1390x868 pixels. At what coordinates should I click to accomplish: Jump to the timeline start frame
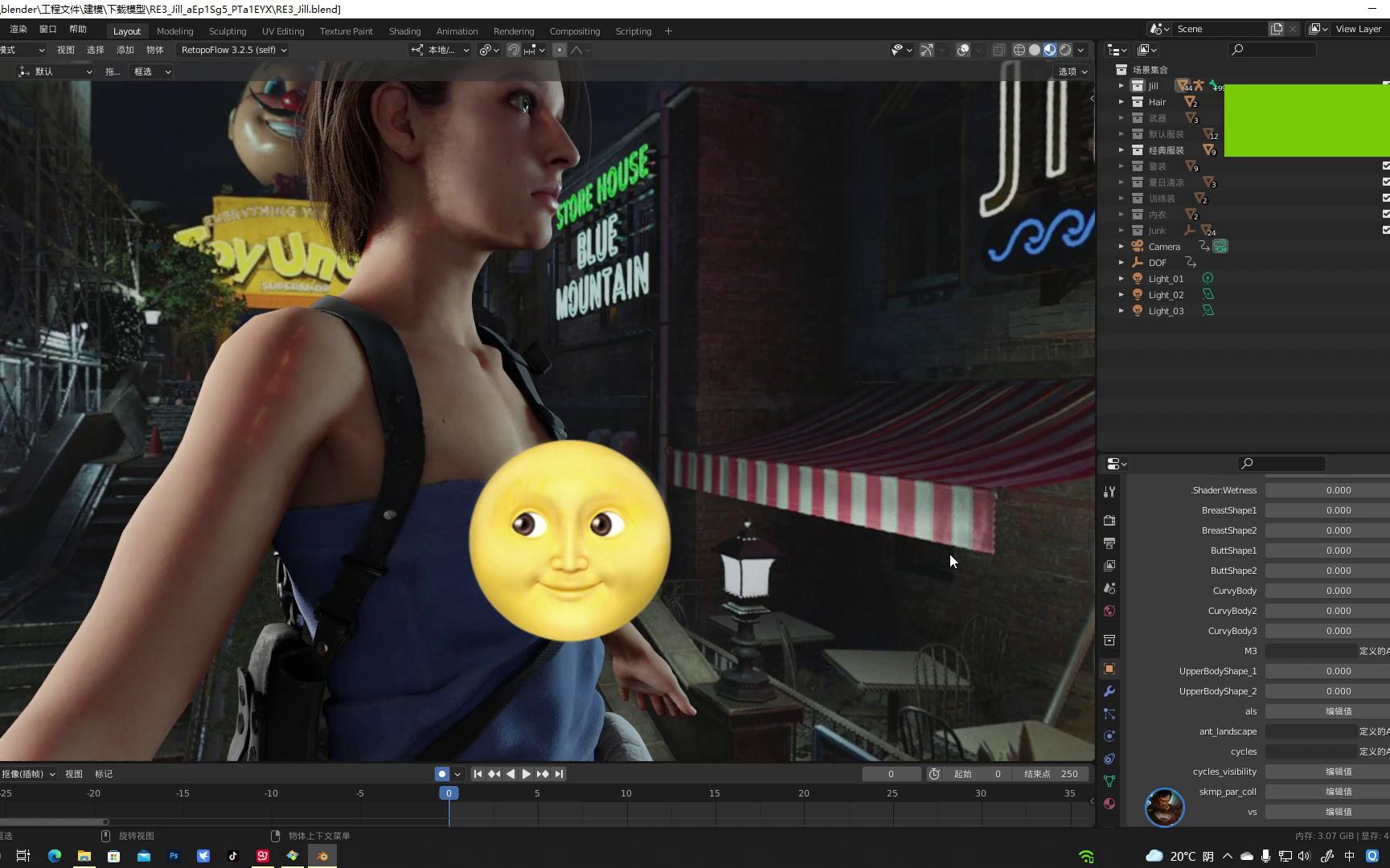[478, 774]
